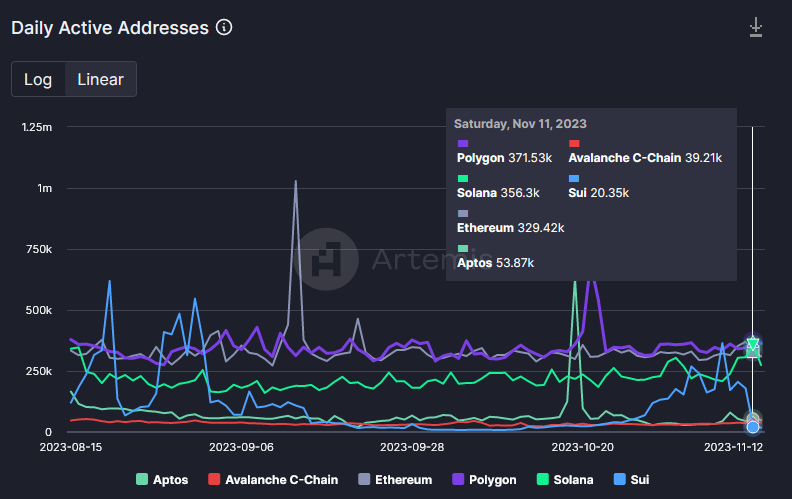Click the Sui 20.35k tooltip value
792x499 pixels.
[x=599, y=193]
